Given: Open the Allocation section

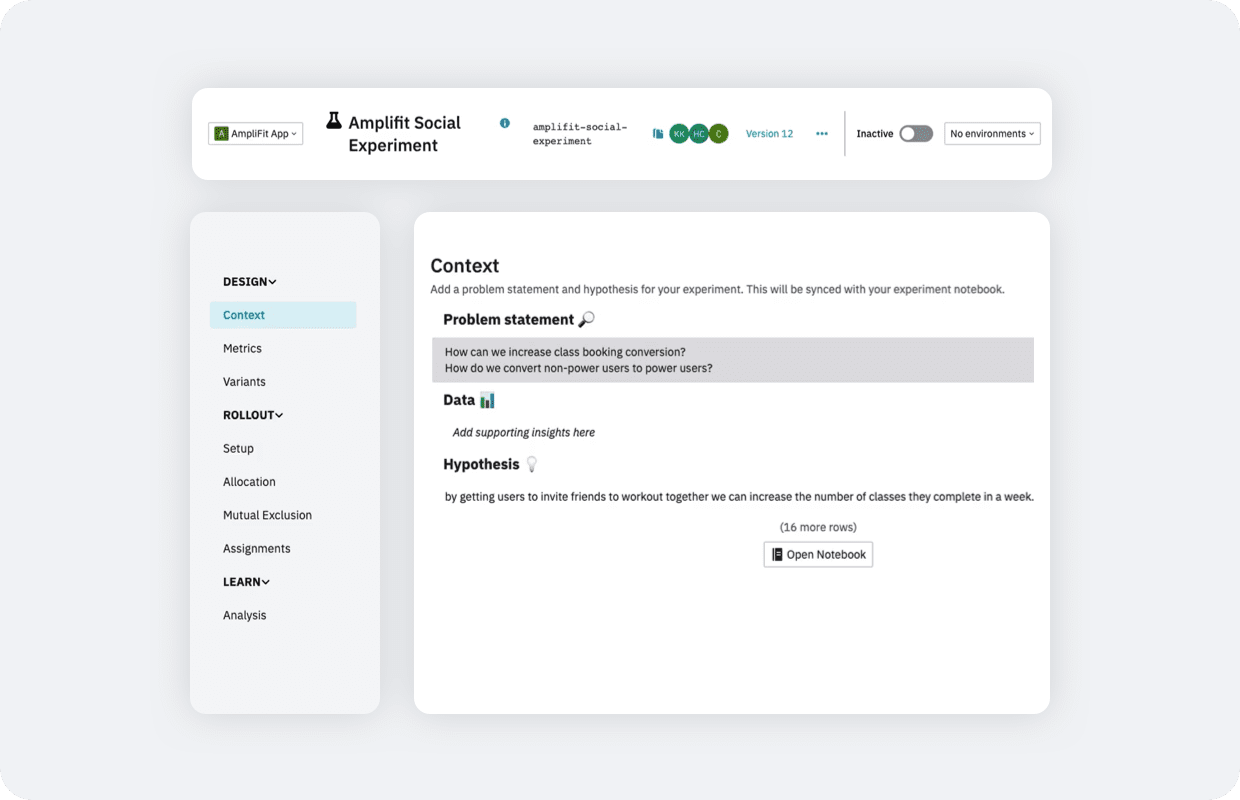Looking at the screenshot, I should tap(249, 482).
